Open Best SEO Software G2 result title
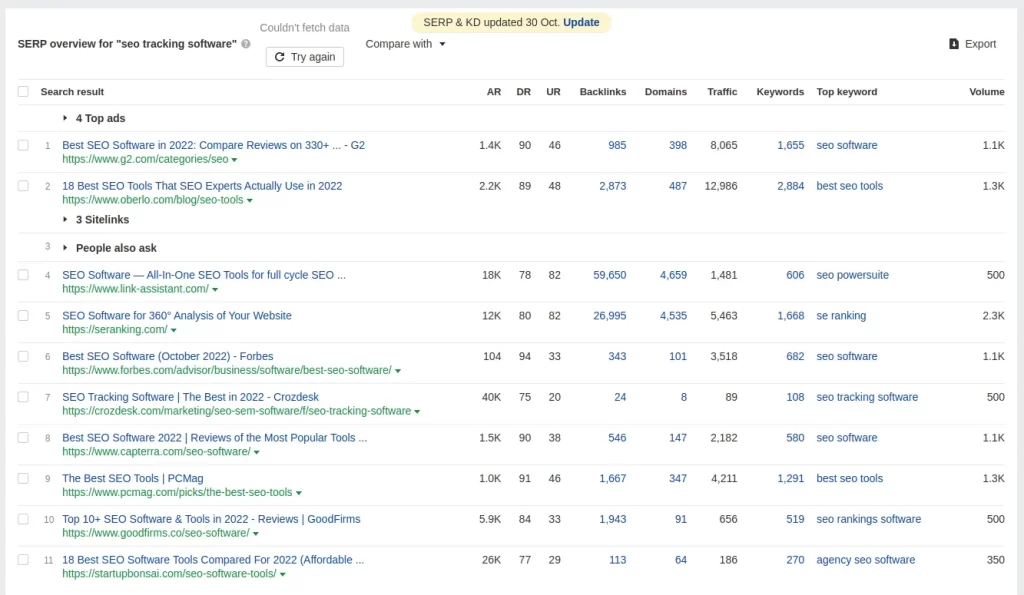 (214, 145)
